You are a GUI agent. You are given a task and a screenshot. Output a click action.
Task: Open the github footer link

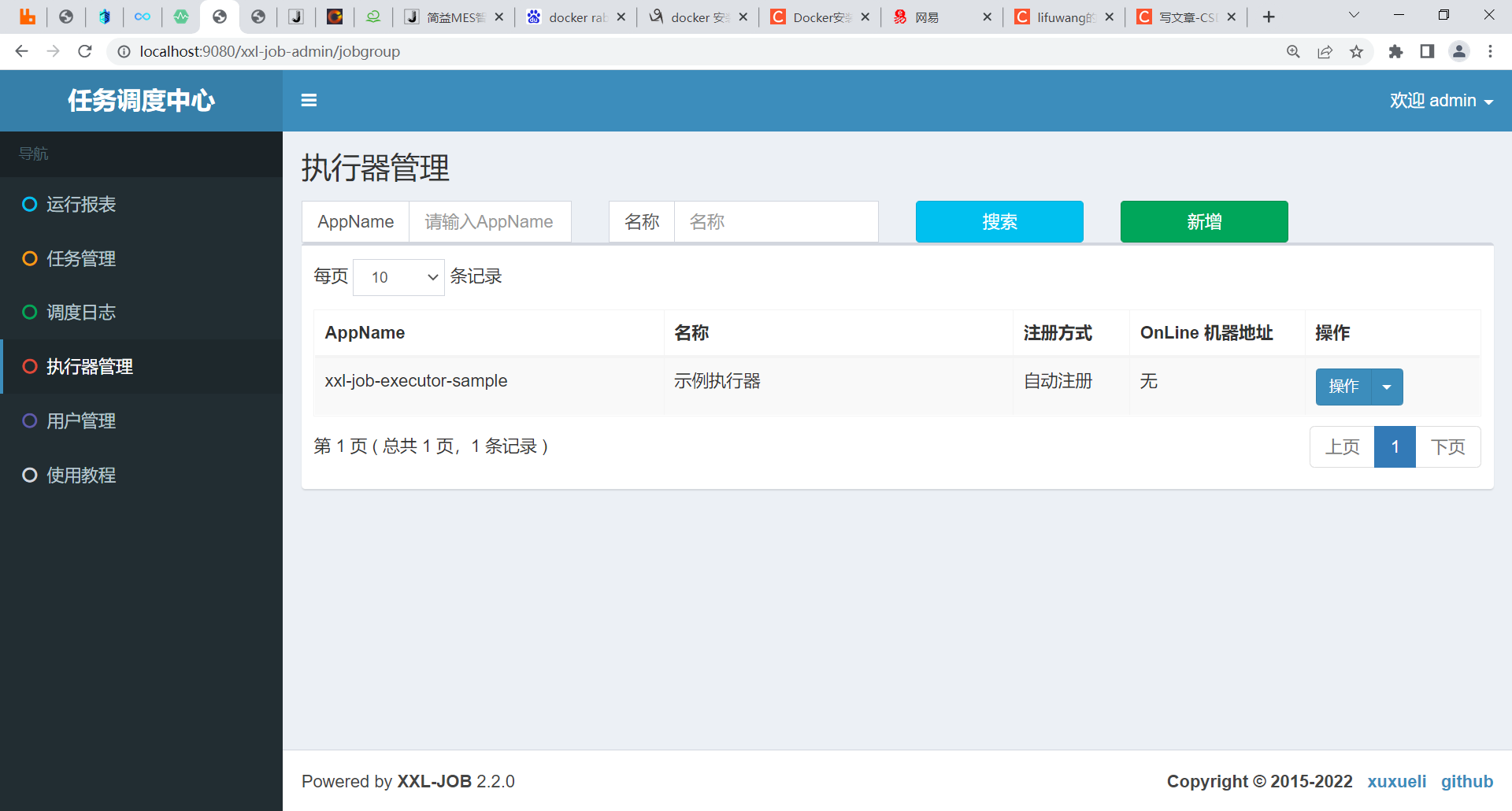click(1467, 781)
